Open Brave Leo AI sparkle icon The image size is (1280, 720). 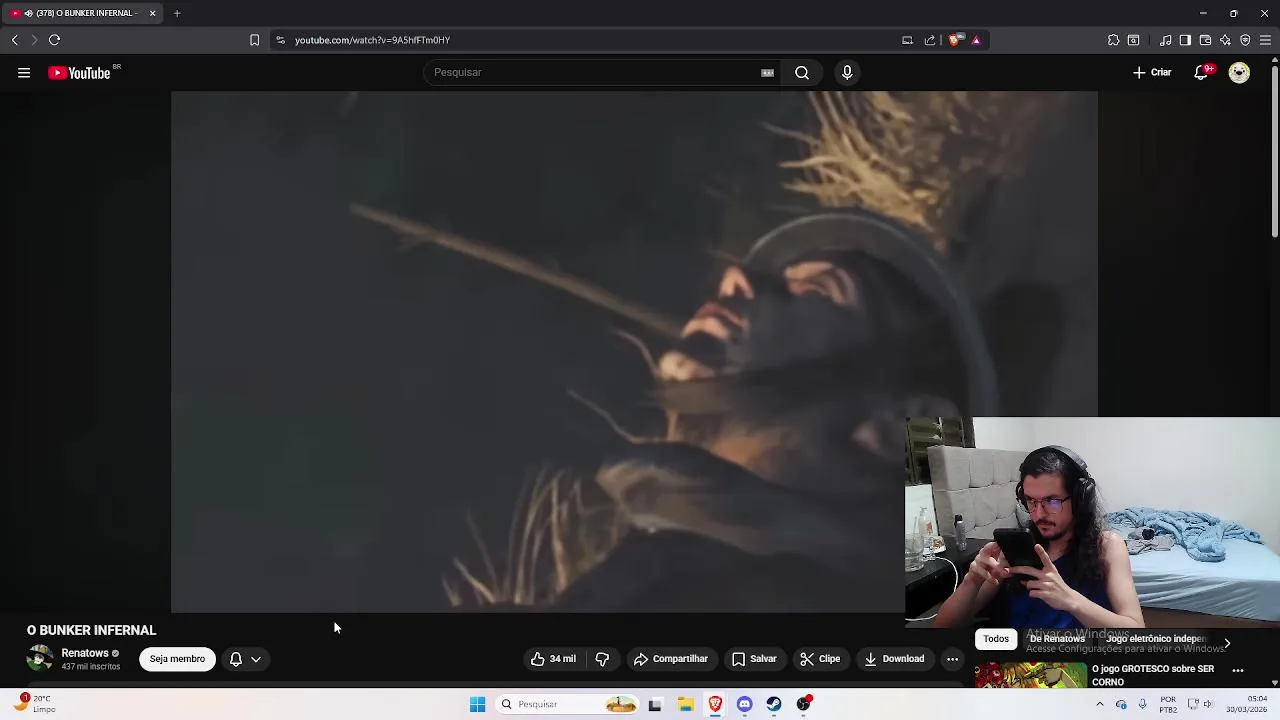tap(1225, 40)
